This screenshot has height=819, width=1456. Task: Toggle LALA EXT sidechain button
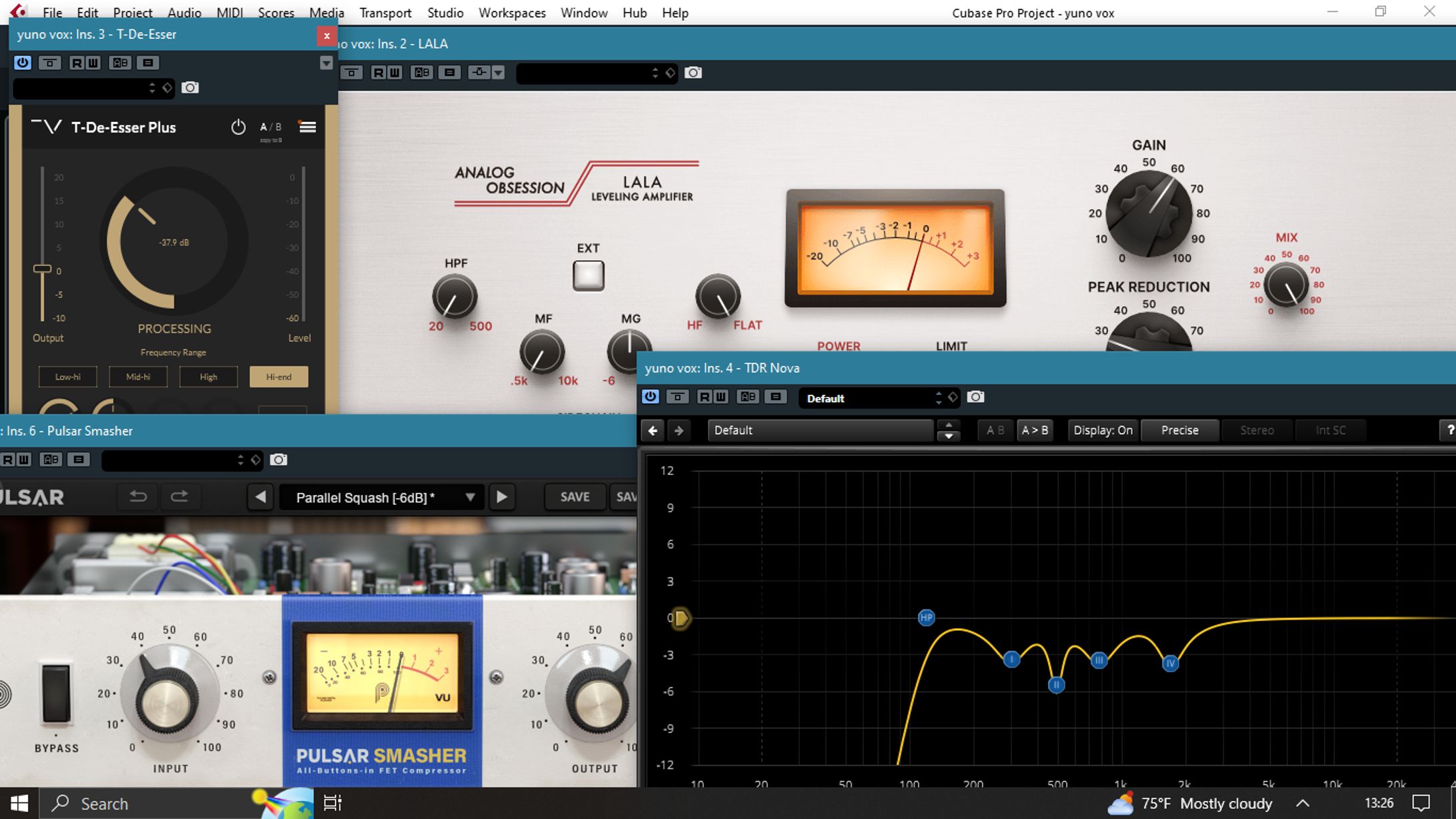click(x=588, y=275)
